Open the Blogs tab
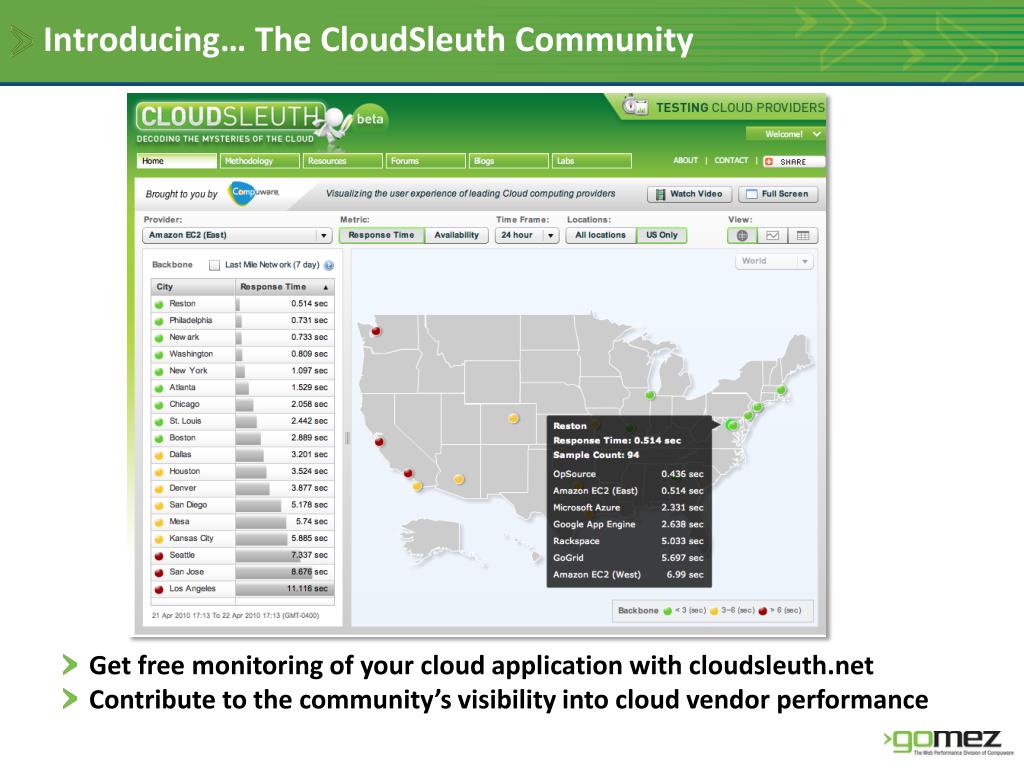1024x768 pixels. [x=509, y=161]
